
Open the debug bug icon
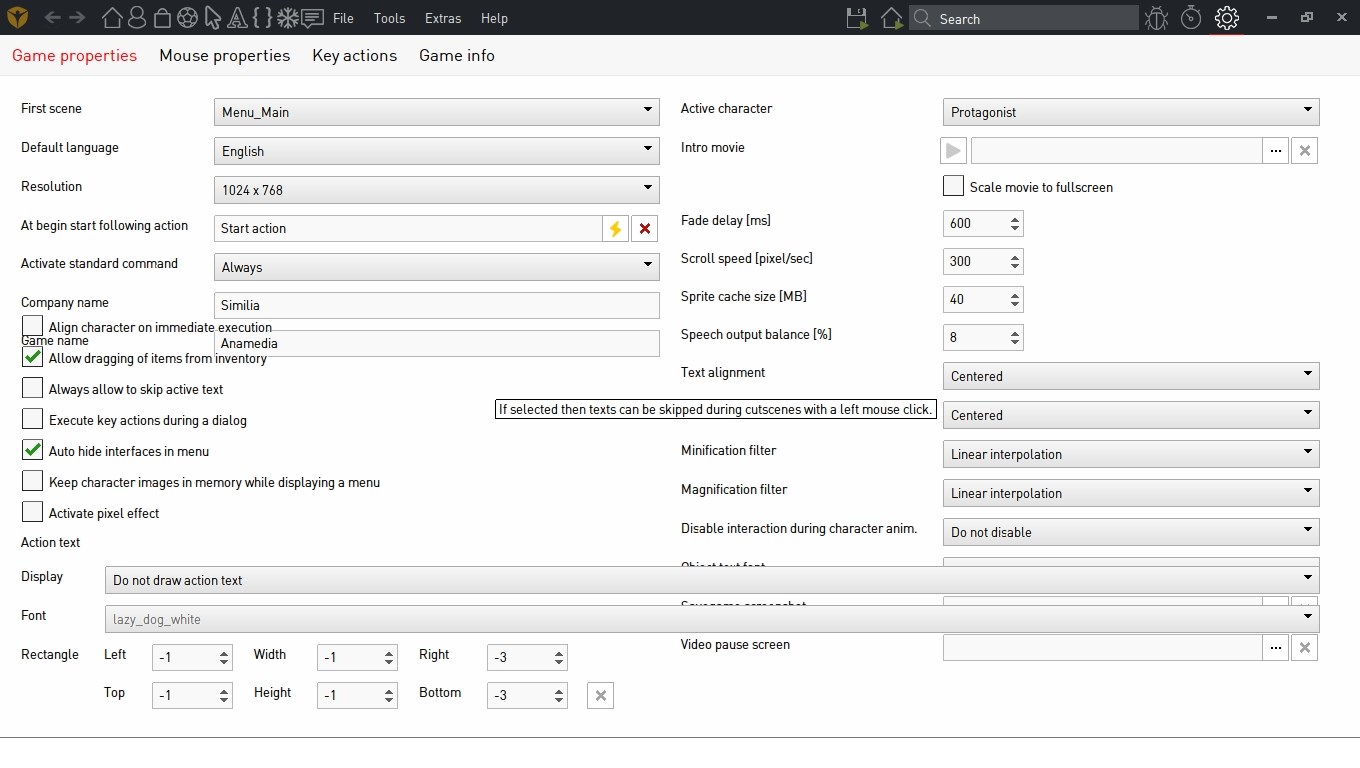click(1157, 18)
